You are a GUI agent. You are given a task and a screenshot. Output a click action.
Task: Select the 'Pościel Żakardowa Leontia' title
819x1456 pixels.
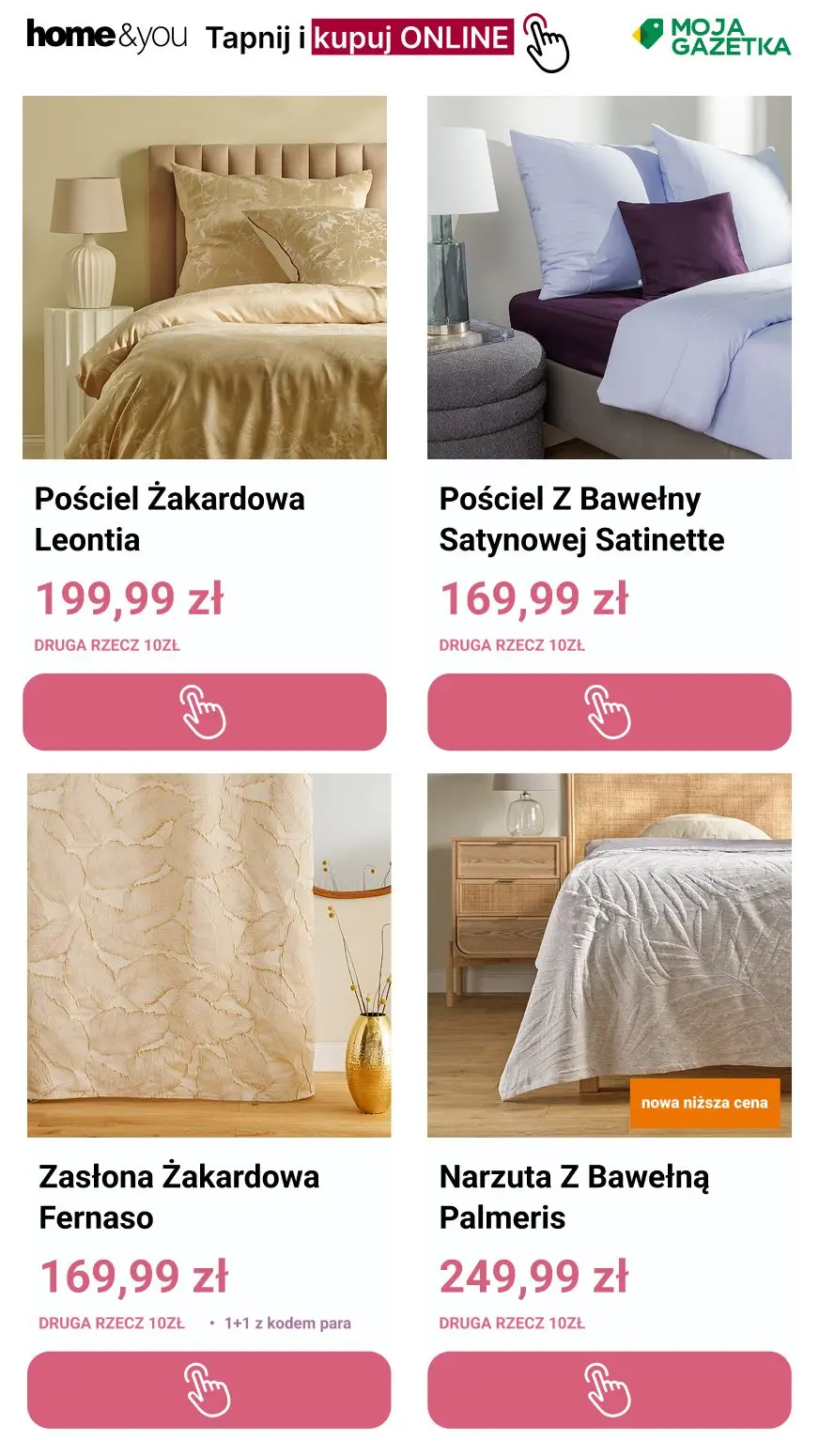pos(170,519)
